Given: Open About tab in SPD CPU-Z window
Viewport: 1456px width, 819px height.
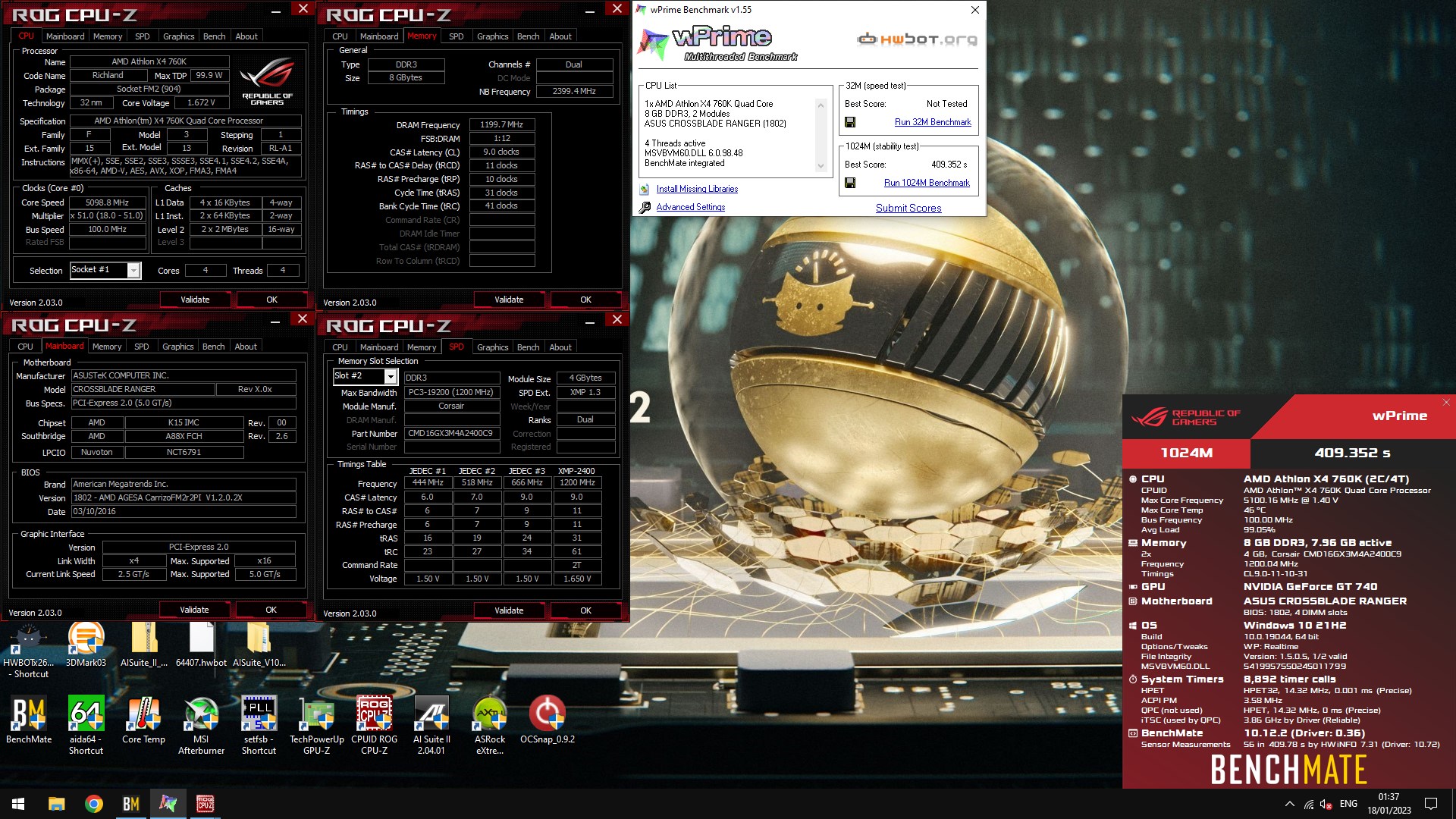Looking at the screenshot, I should (x=560, y=347).
